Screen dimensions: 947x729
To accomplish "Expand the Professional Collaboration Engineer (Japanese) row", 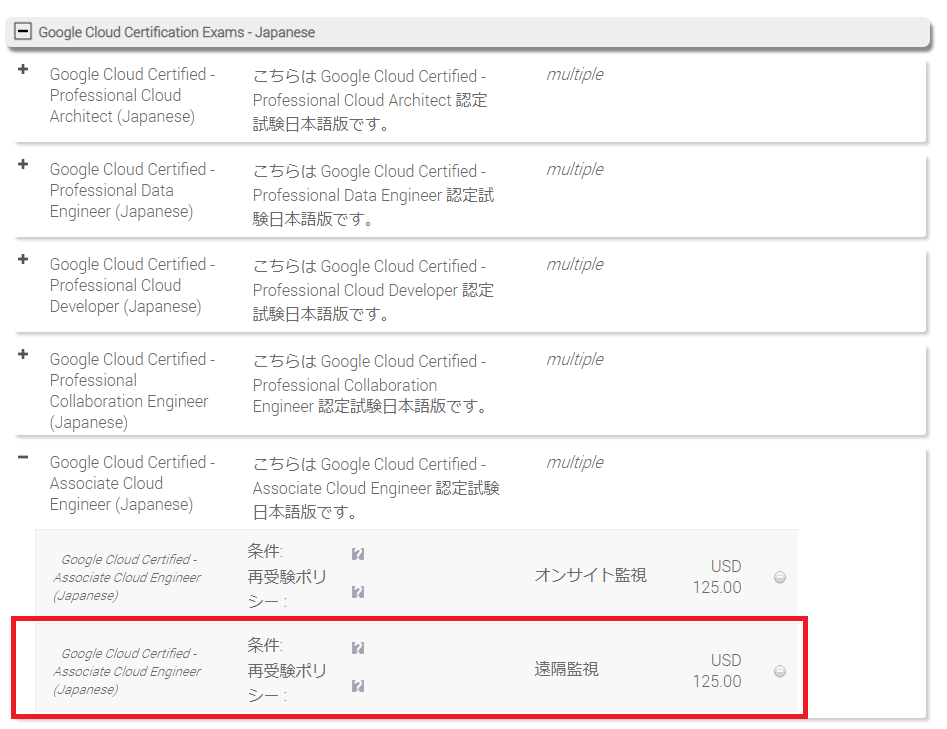I will click(23, 354).
